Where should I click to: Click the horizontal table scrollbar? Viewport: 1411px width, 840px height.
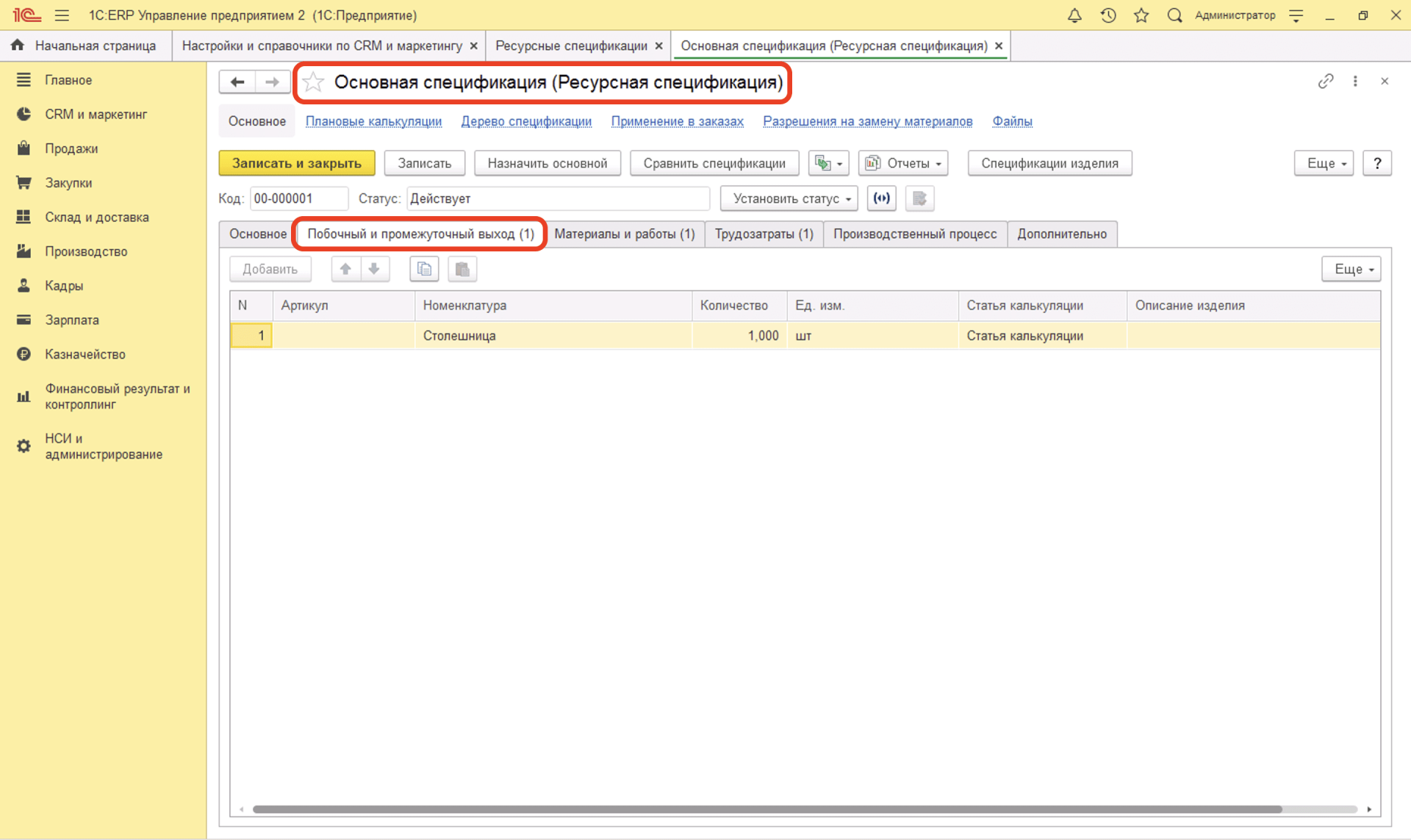[x=766, y=809]
